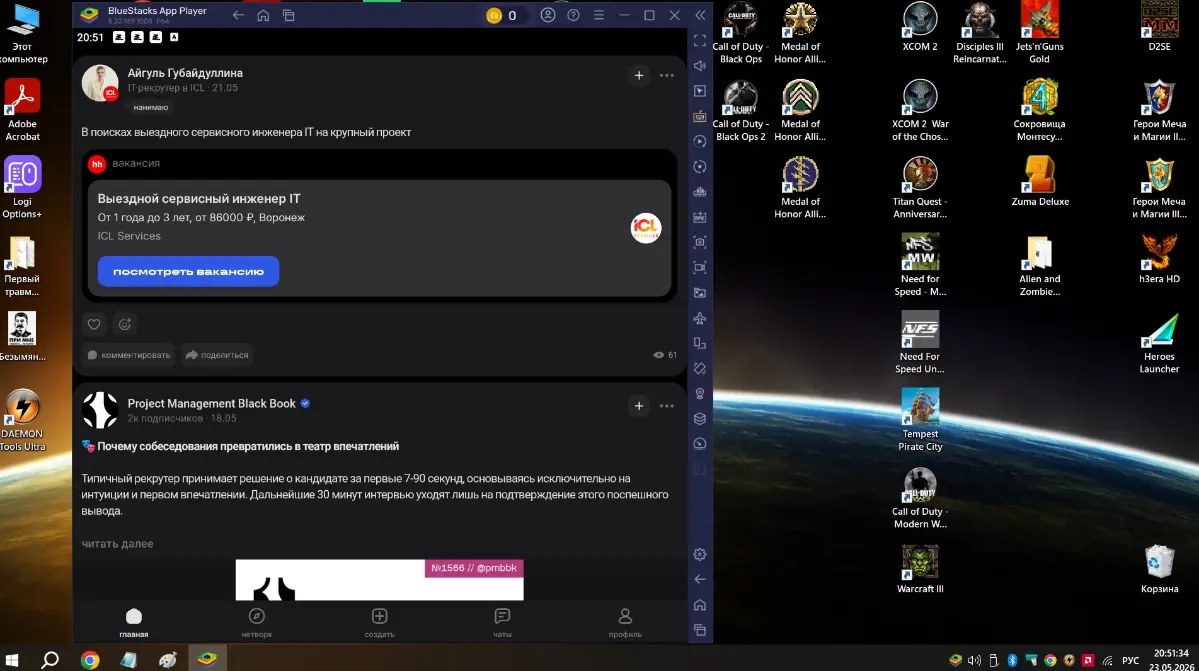Open DAEMON Tools Ultra desktop shortcut
The height and width of the screenshot is (671, 1199).
[22, 420]
